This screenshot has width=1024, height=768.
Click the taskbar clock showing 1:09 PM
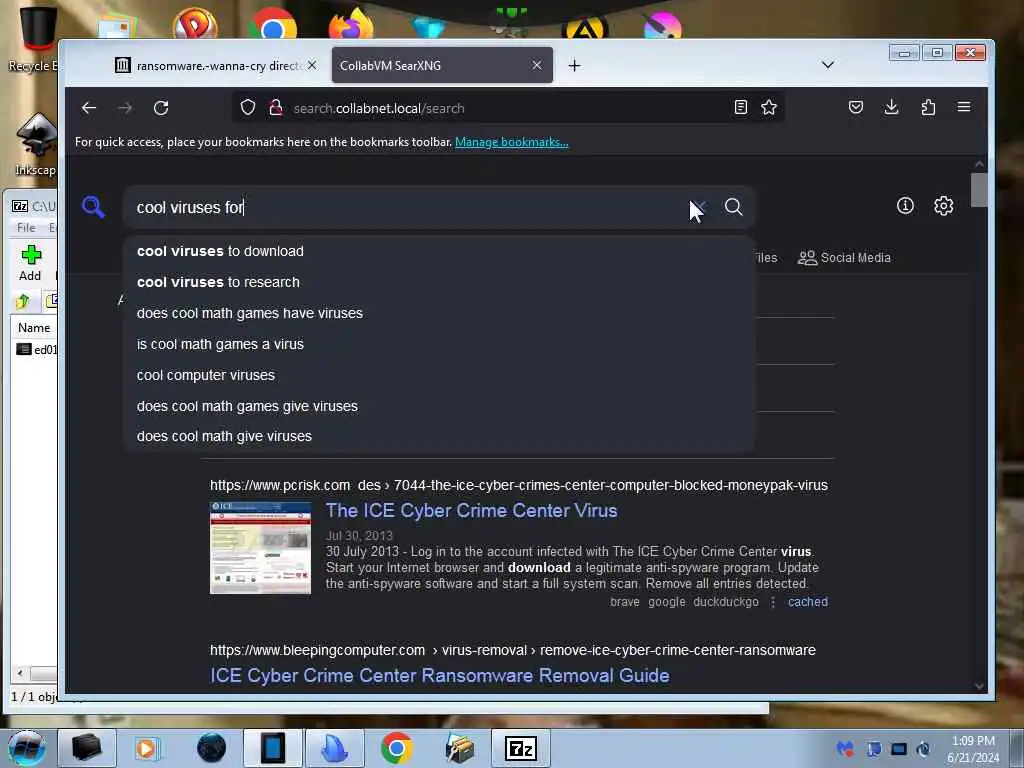973,748
